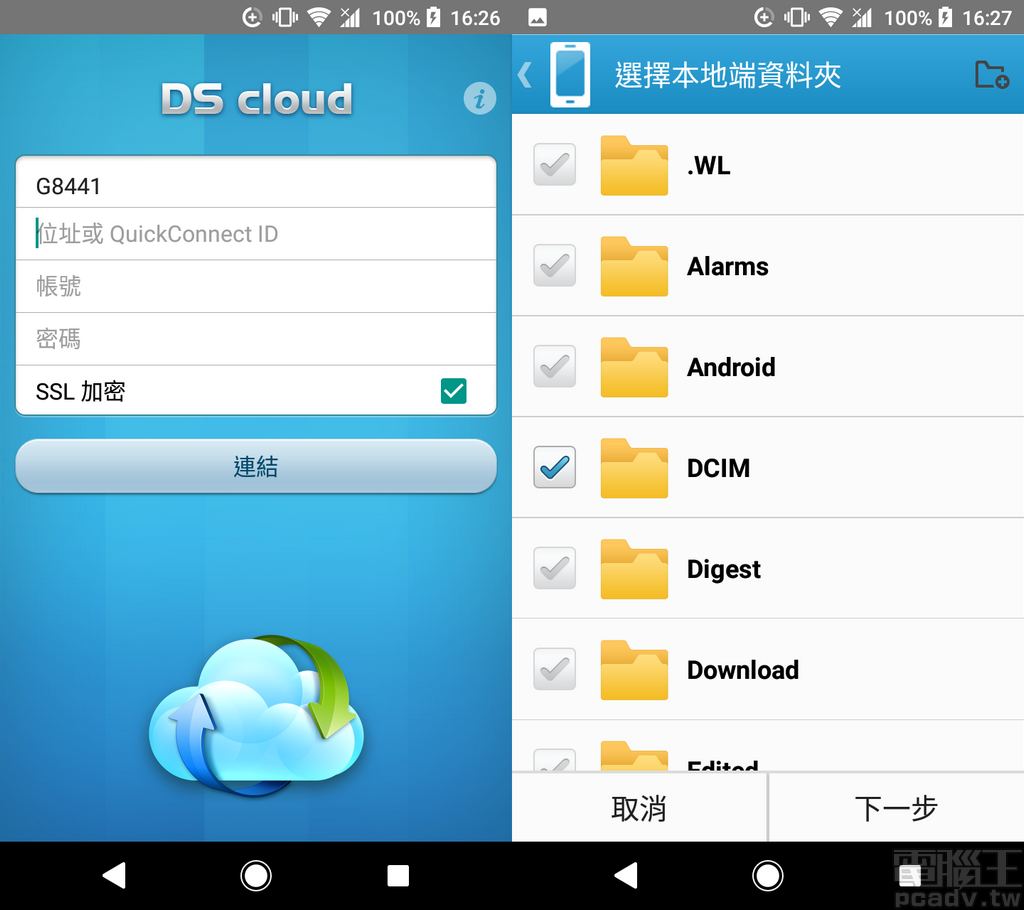
Task: Tap the phone device icon in header
Action: pos(569,75)
